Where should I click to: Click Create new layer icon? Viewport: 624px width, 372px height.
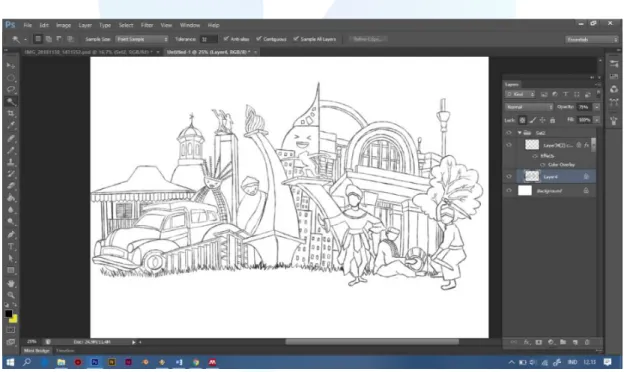click(575, 342)
